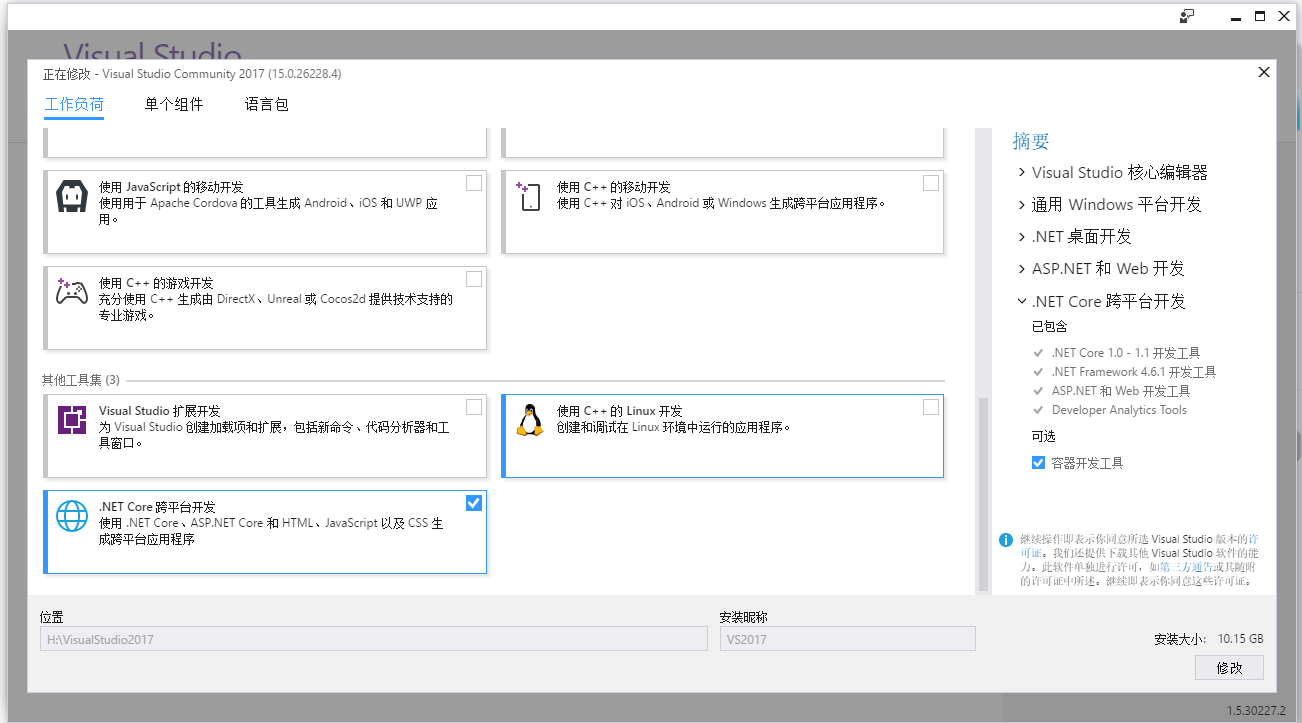Click the "Developer Analytics Tools" item
Screen dimensions: 1302x723
1119,410
